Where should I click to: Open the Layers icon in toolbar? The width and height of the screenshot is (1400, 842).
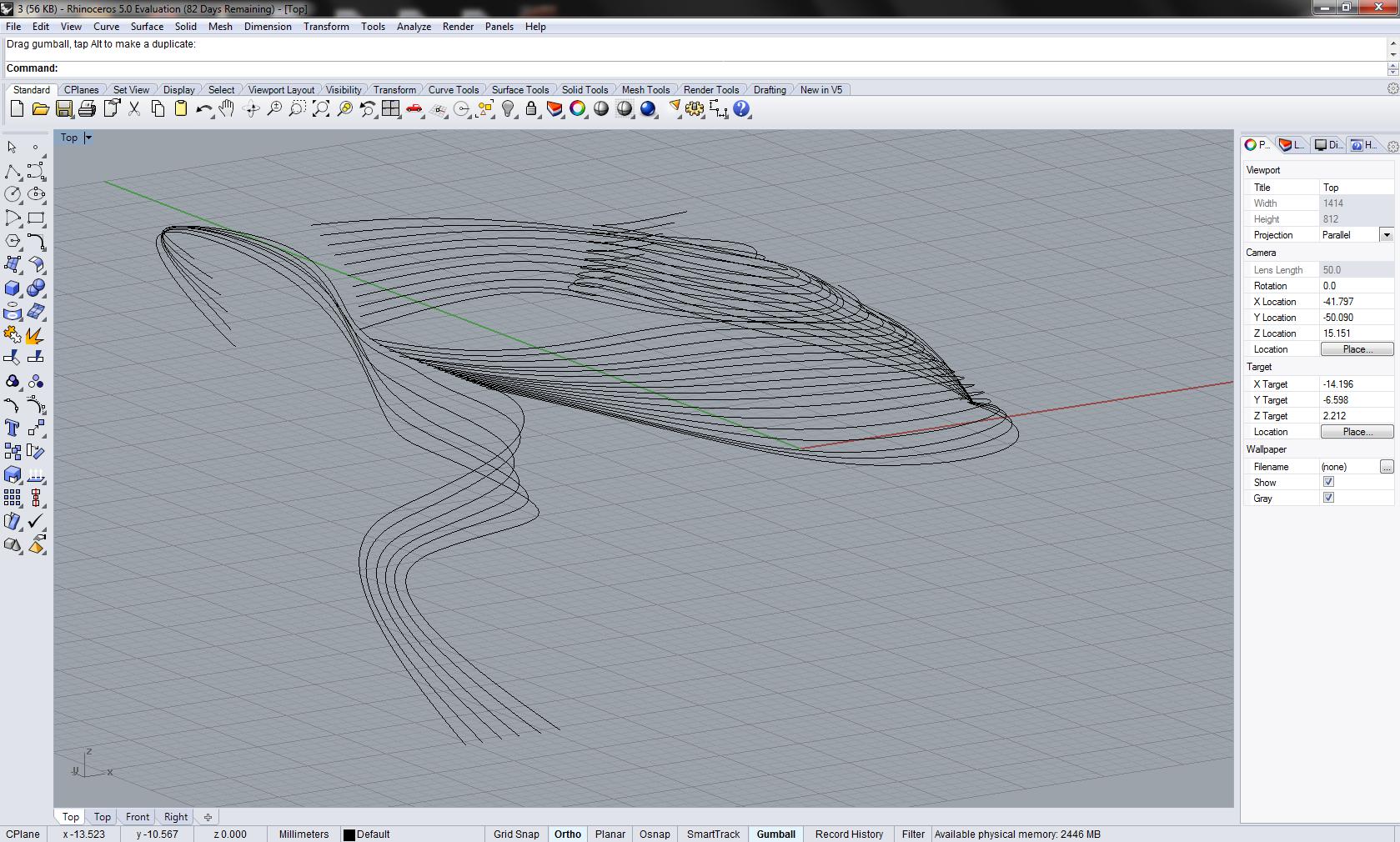coord(554,109)
